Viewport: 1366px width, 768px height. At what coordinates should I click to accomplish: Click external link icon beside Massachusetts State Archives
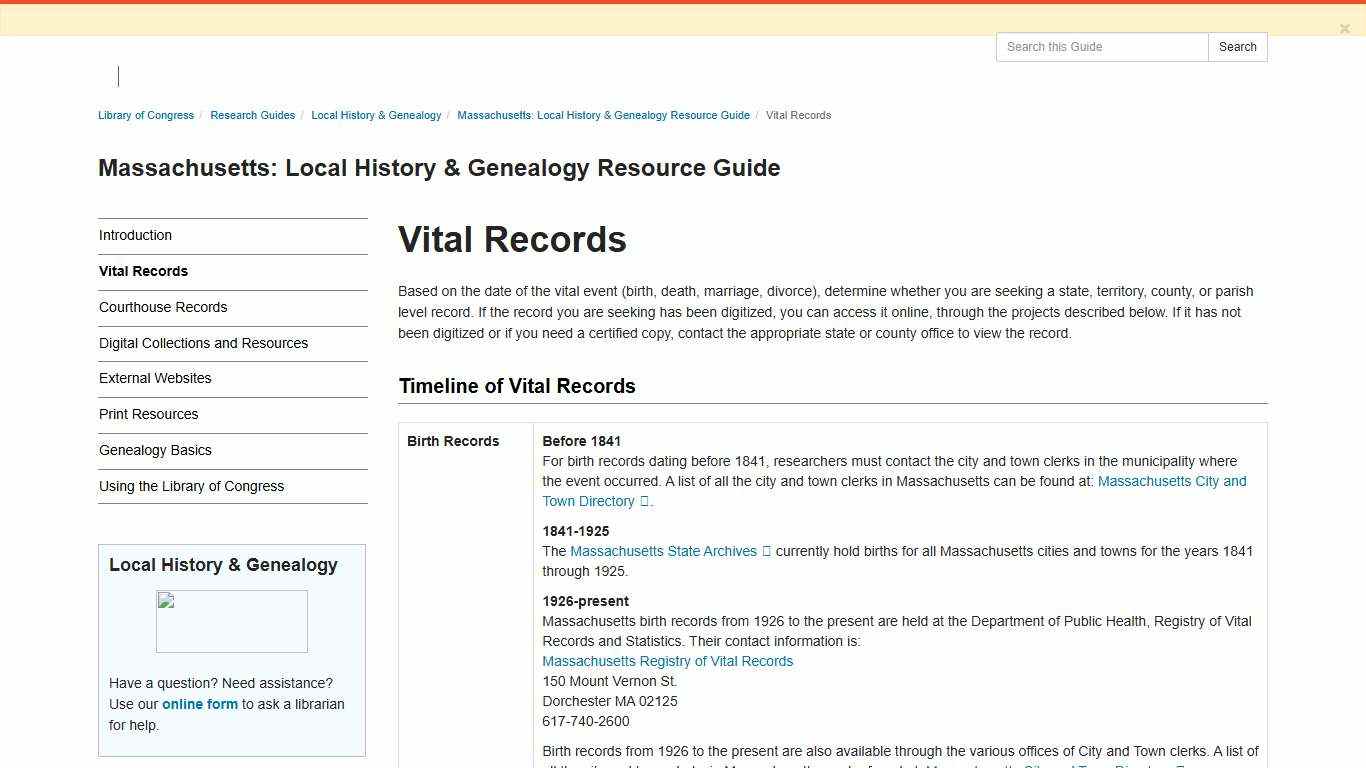[x=767, y=551]
